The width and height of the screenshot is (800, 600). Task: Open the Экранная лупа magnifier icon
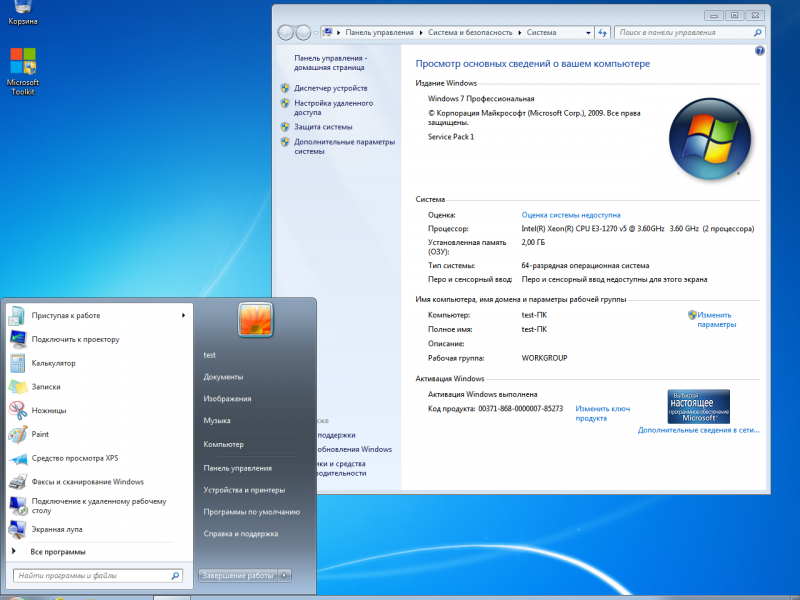tap(17, 529)
